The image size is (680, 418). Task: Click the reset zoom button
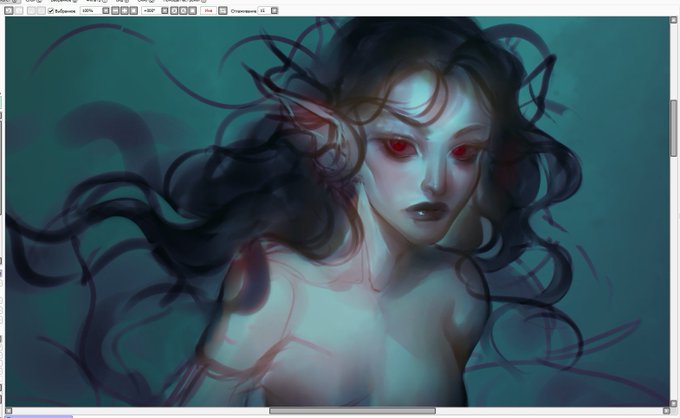tap(134, 11)
